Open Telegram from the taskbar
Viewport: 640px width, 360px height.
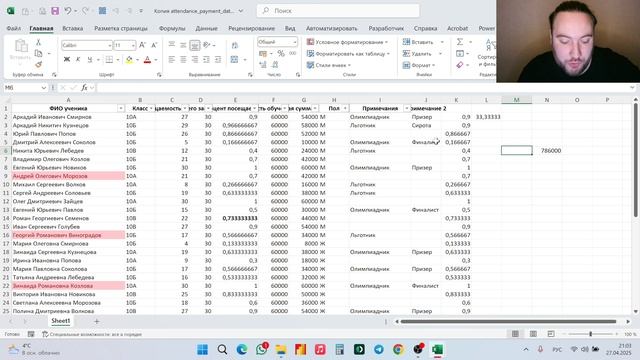[x=379, y=349]
